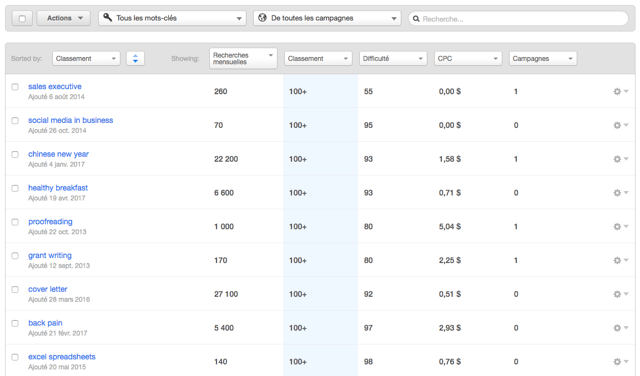The width and height of the screenshot is (640, 376).
Task: Click CPC value 1,58 $
Action: point(450,159)
